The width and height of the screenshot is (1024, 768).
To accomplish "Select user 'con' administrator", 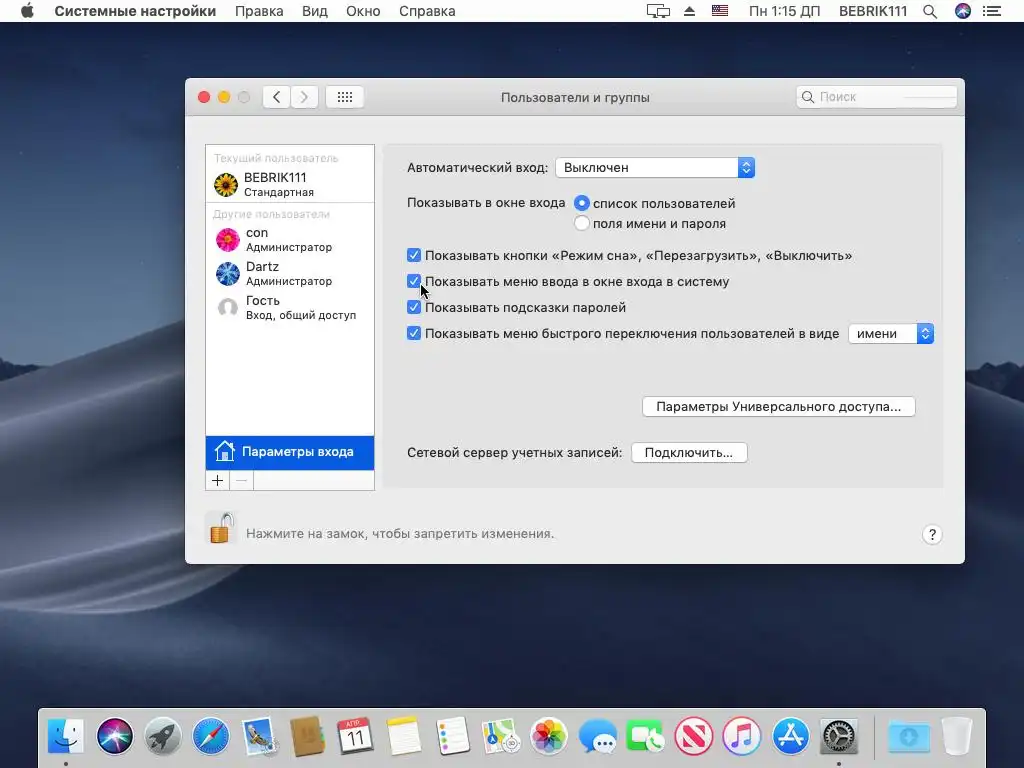I will 290,240.
